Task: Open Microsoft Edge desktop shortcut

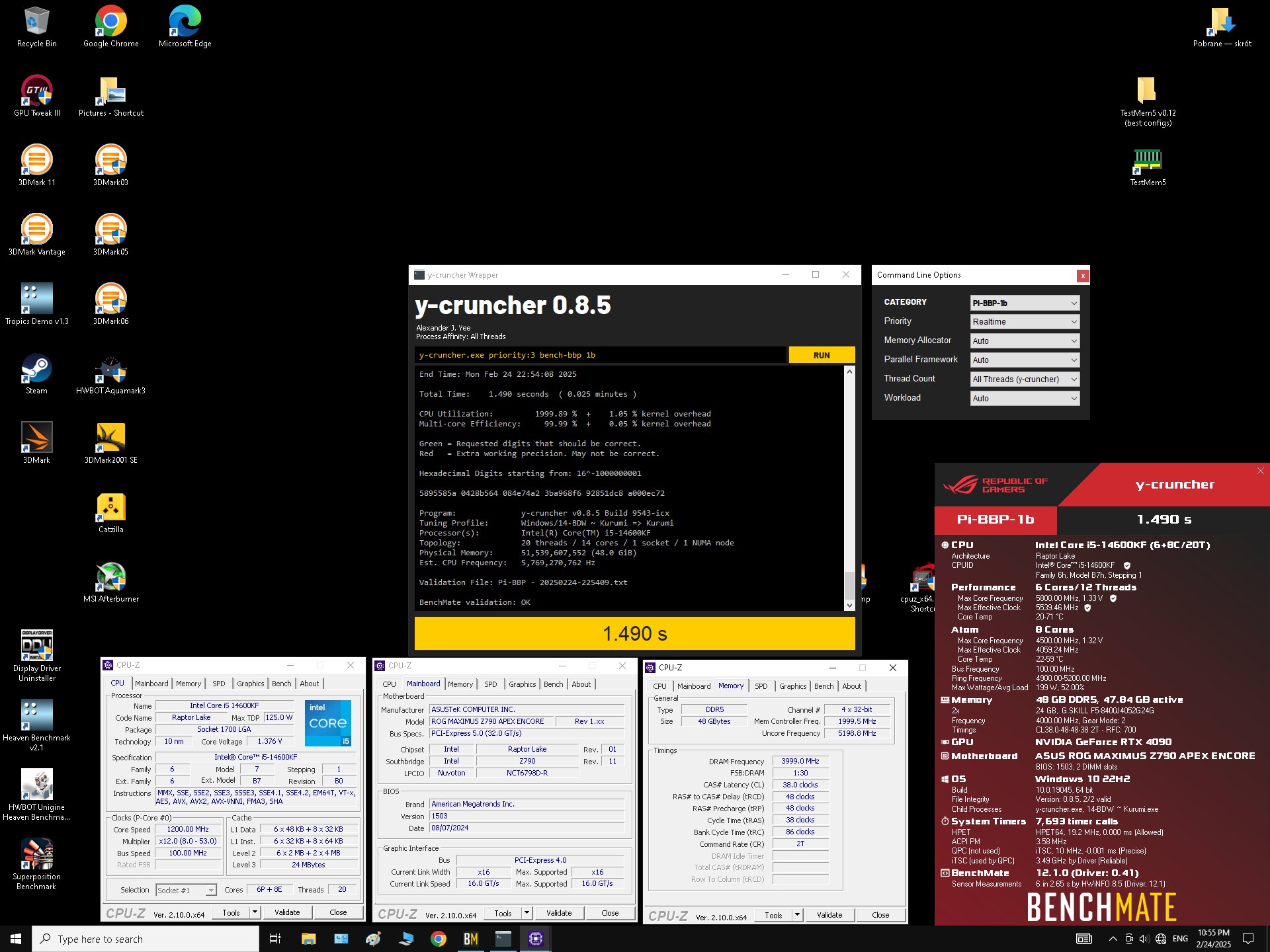Action: tap(185, 28)
